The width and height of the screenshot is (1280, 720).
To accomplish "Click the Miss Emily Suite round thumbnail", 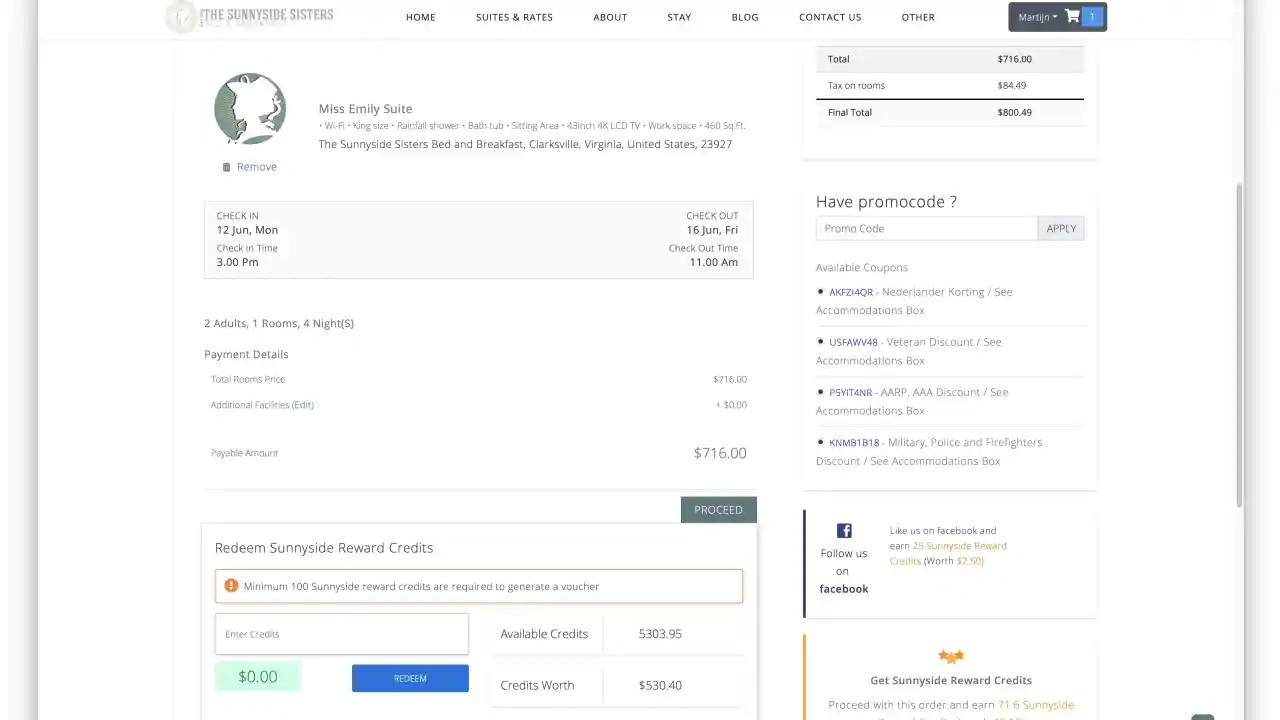I will tap(250, 108).
